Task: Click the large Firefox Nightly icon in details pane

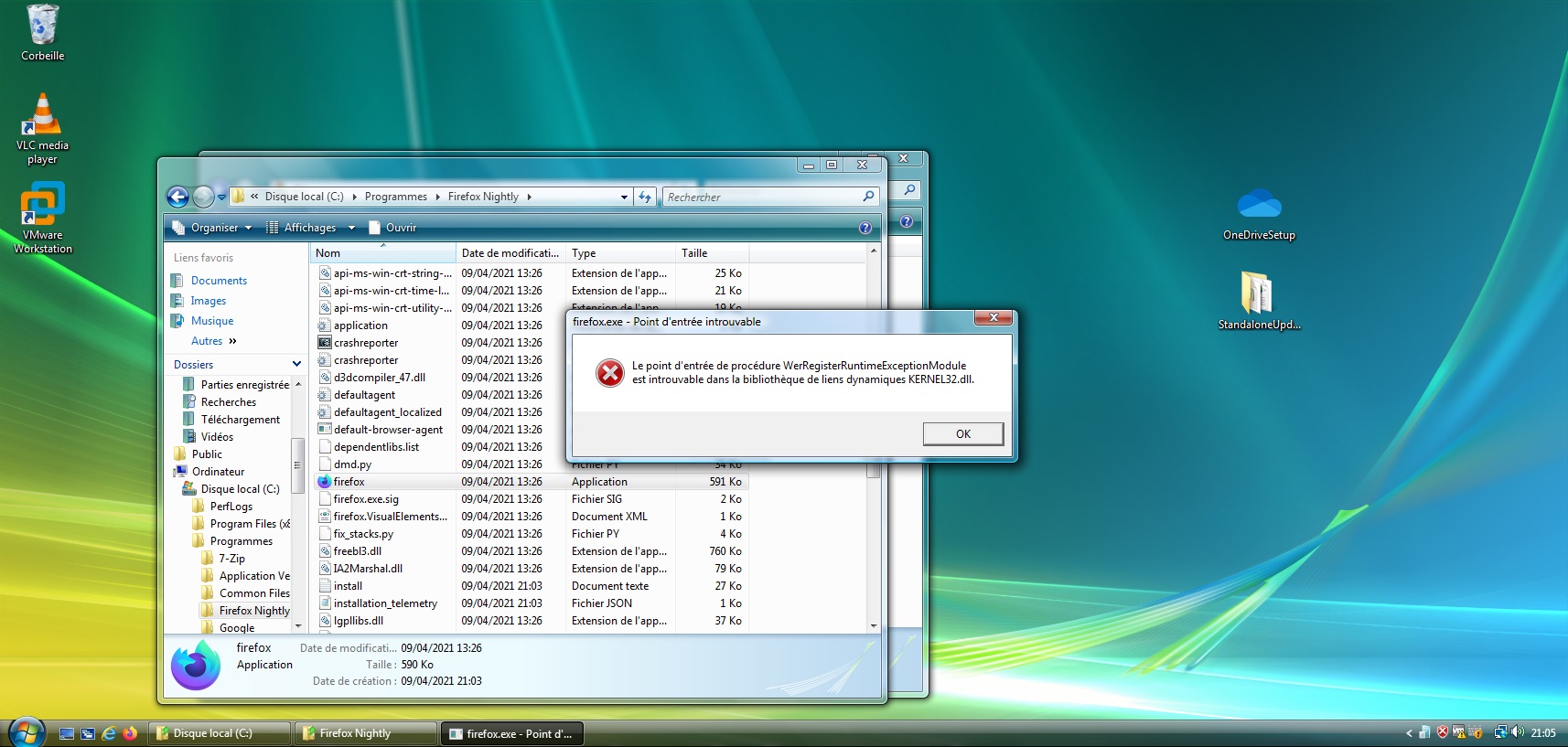Action: click(x=196, y=665)
